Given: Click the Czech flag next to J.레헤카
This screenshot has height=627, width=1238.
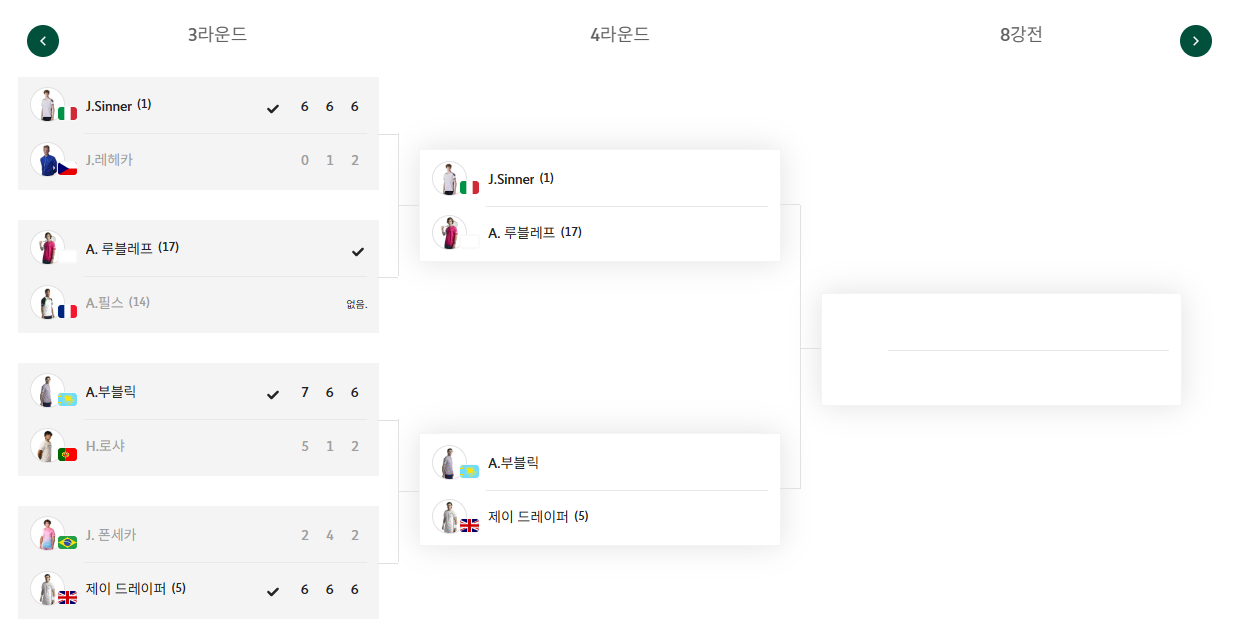Looking at the screenshot, I should pos(67,168).
